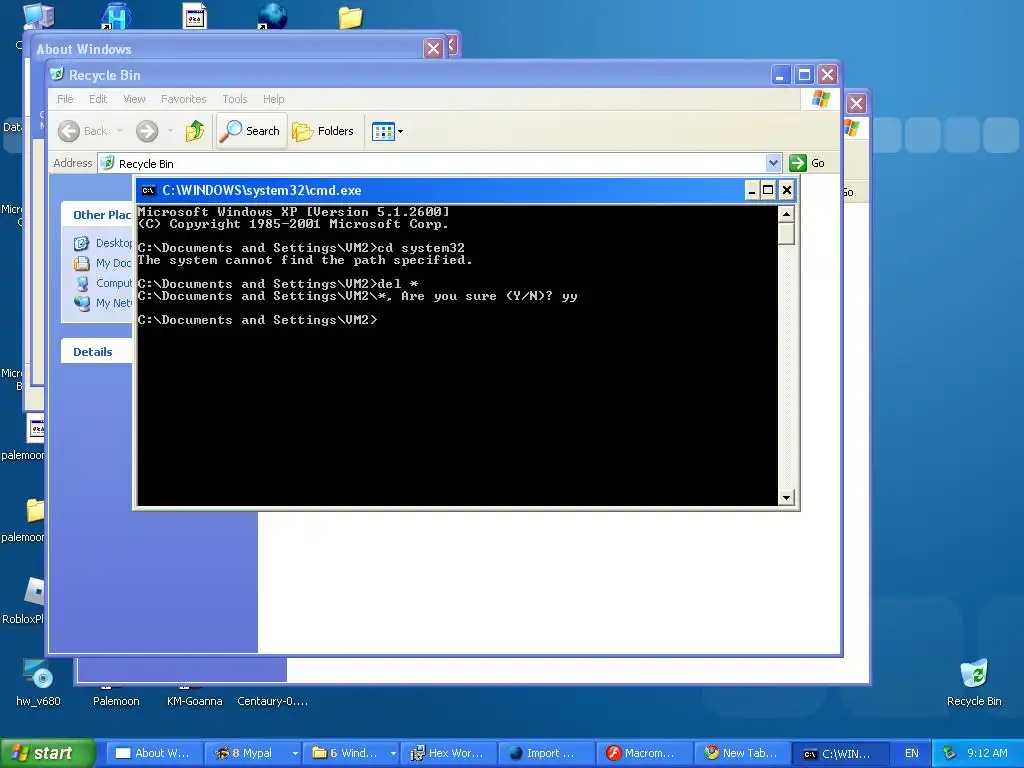Screen dimensions: 1024x768
Task: Click the Forward arrow in Recycle Bin toolbar
Action: click(x=147, y=131)
